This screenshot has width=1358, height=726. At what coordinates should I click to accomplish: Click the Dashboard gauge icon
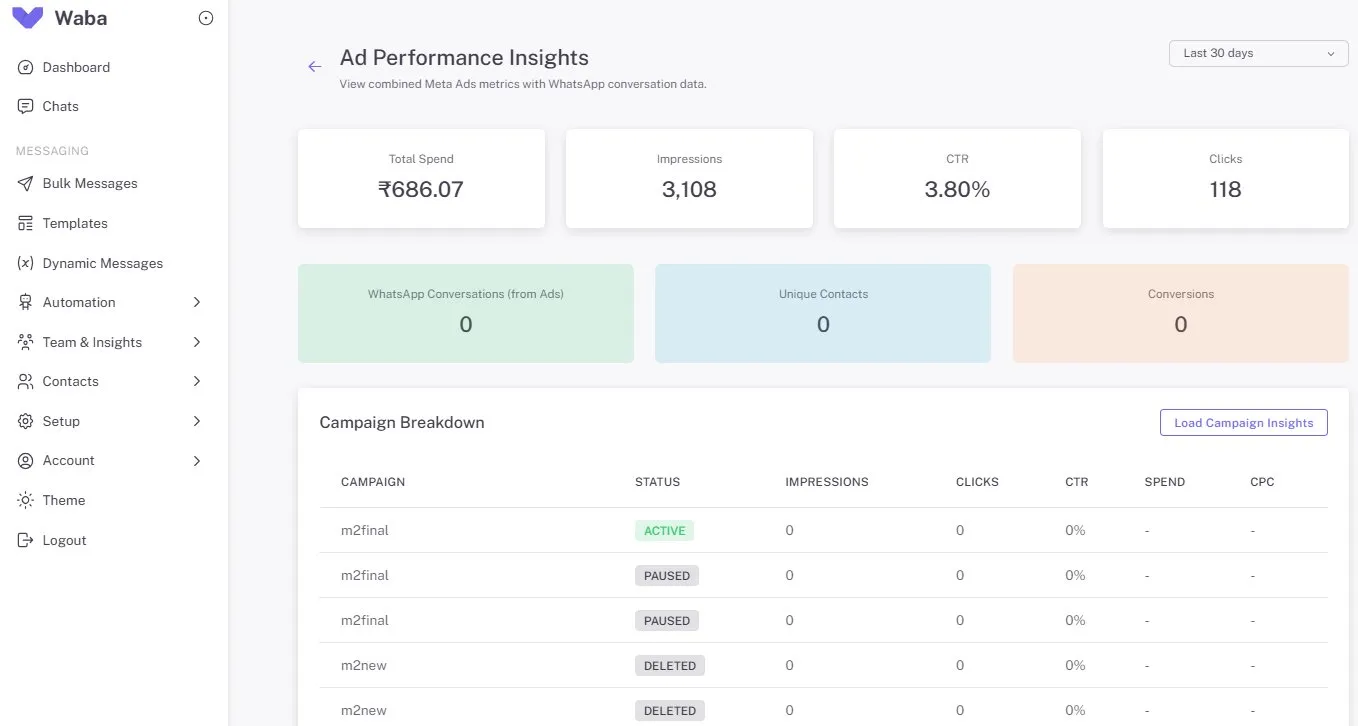25,68
